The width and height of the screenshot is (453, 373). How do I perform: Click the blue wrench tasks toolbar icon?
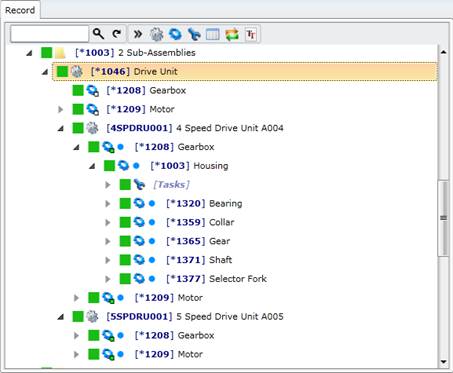click(x=194, y=34)
